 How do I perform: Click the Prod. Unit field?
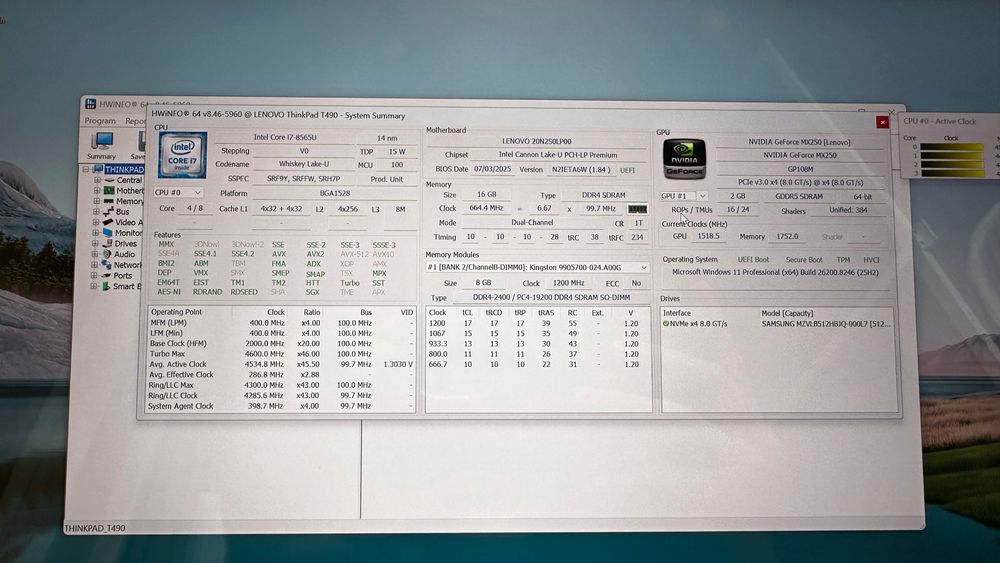point(386,179)
